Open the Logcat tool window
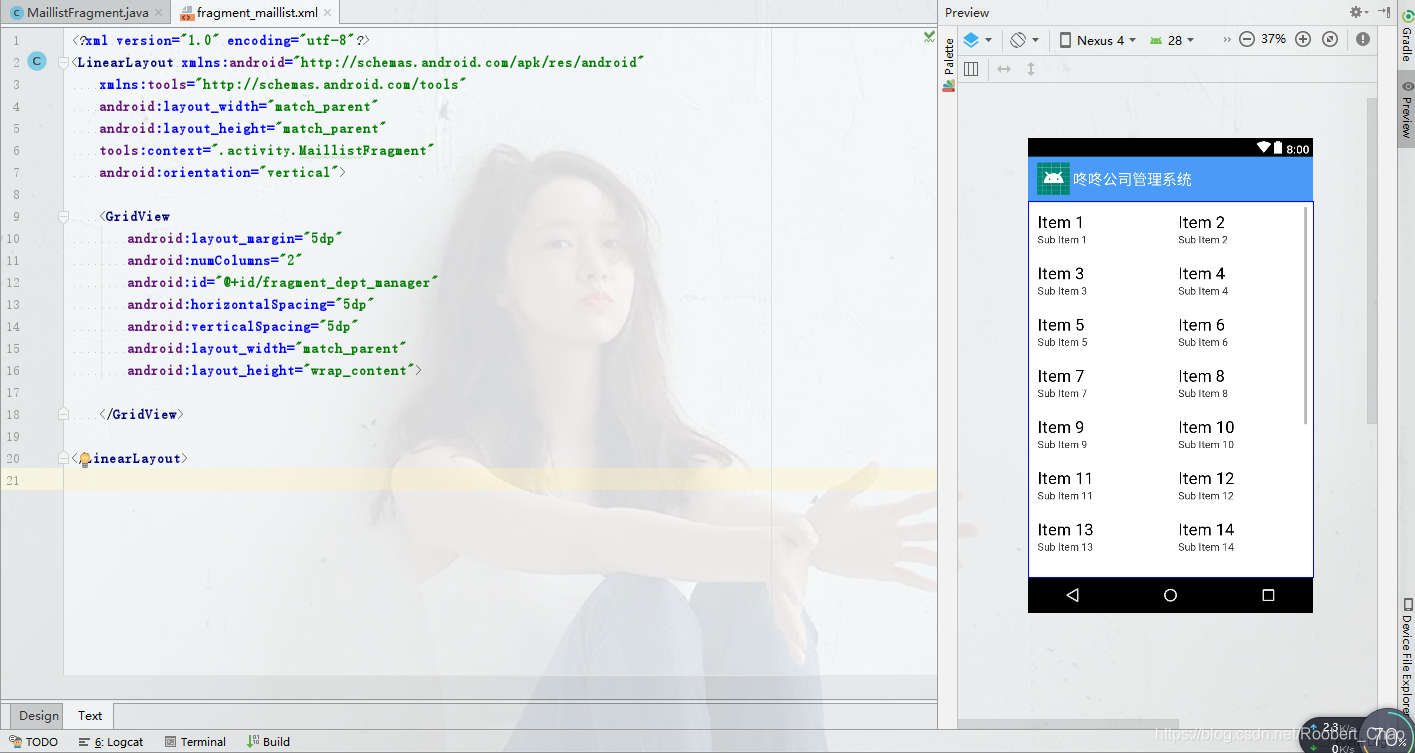 click(111, 742)
